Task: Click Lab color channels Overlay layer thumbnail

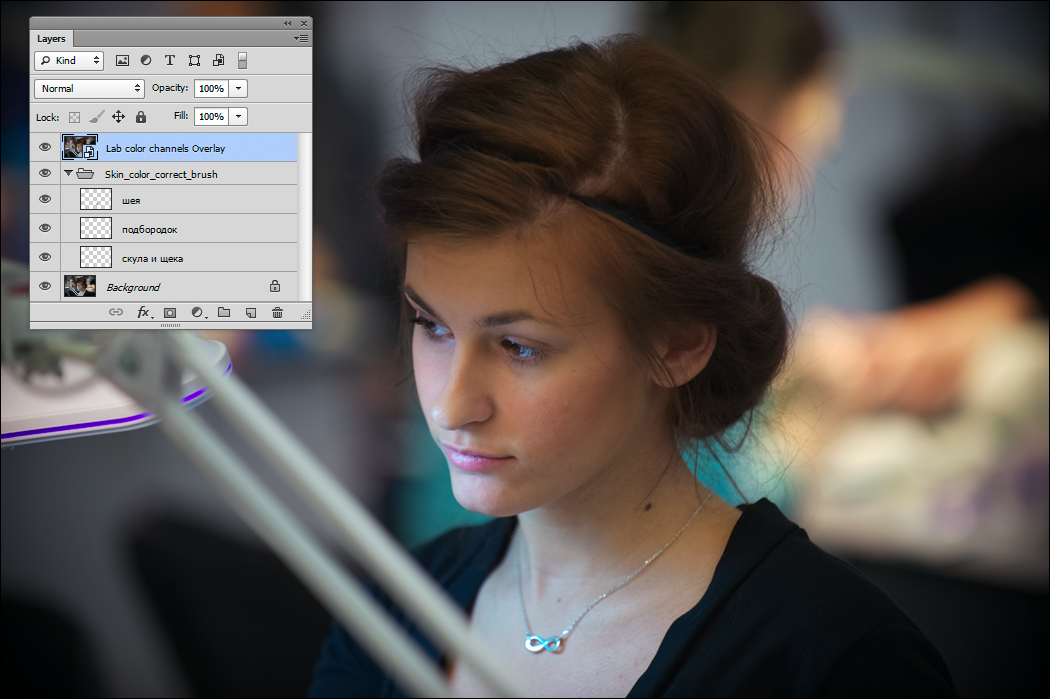Action: coord(80,147)
